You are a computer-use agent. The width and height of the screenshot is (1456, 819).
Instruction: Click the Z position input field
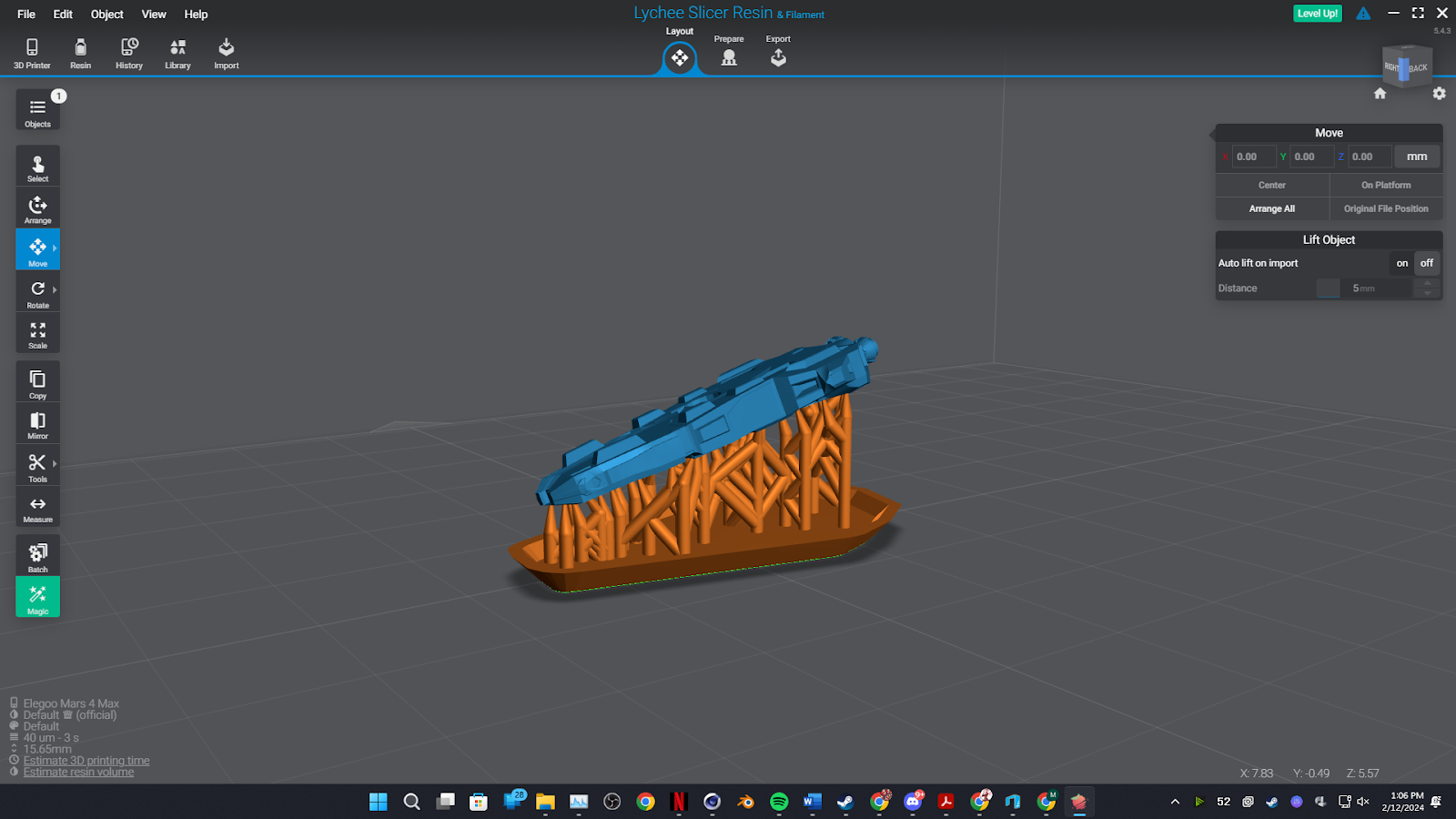pos(1370,157)
